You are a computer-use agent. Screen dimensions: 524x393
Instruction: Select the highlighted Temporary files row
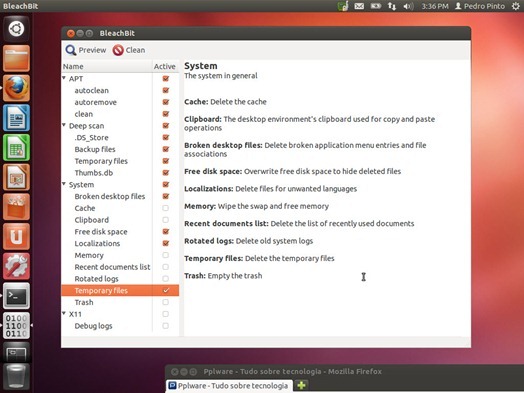coord(120,290)
